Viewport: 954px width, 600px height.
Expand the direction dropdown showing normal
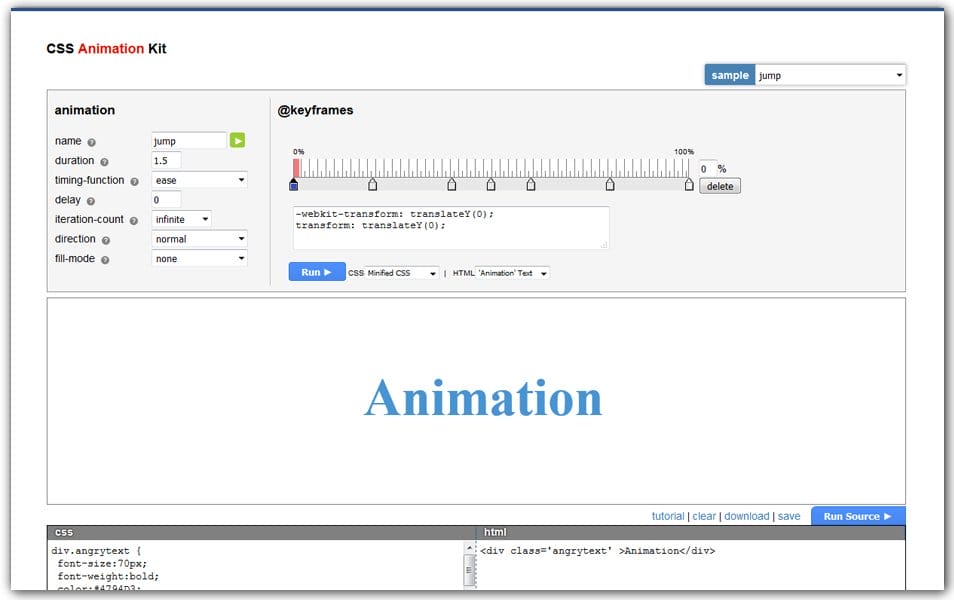198,239
